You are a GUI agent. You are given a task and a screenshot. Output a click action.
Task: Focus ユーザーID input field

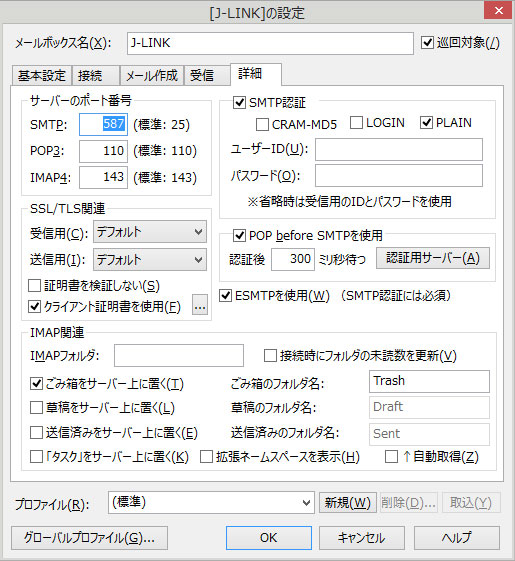pyautogui.click(x=399, y=149)
